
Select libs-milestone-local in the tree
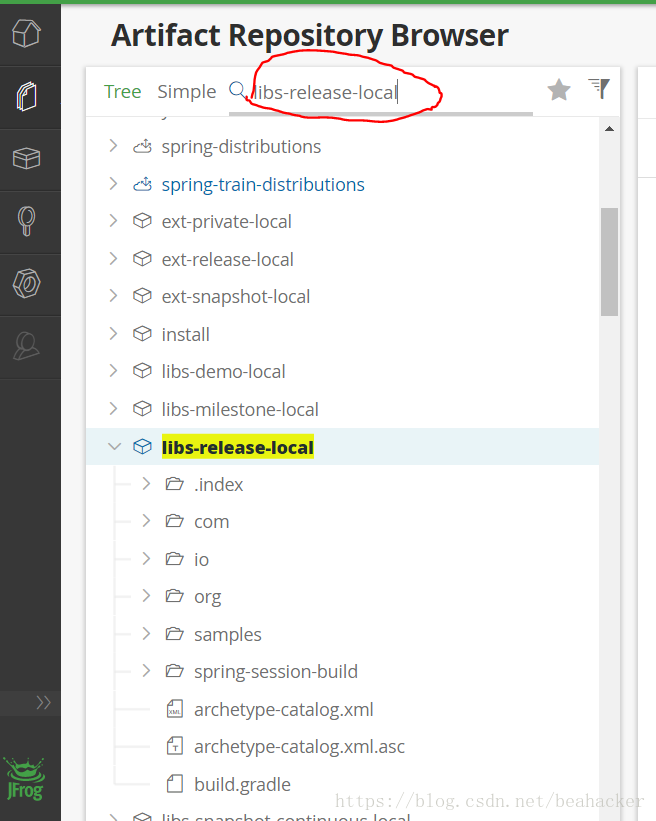click(240, 409)
